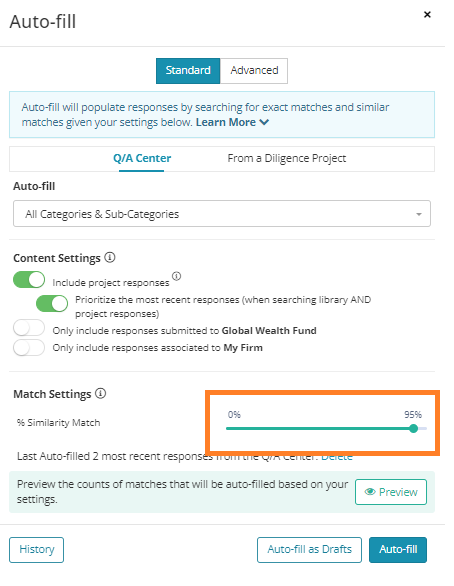Viewport: 454px width, 586px height.
Task: Enable Only include responses submitted to Global Wealth Fund
Action: click(29, 328)
